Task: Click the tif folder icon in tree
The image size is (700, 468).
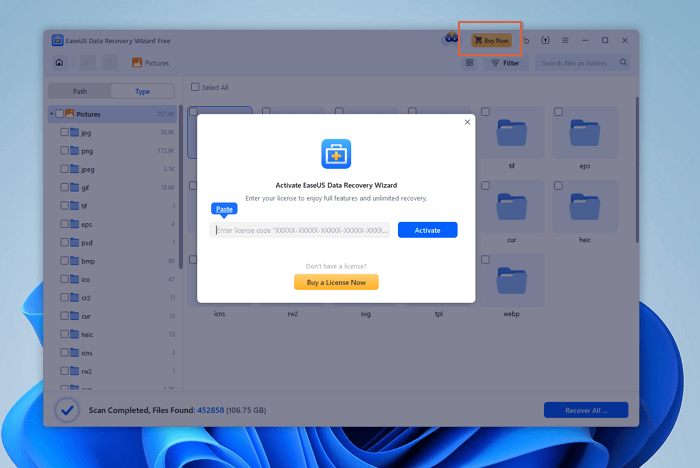Action: [x=75, y=205]
